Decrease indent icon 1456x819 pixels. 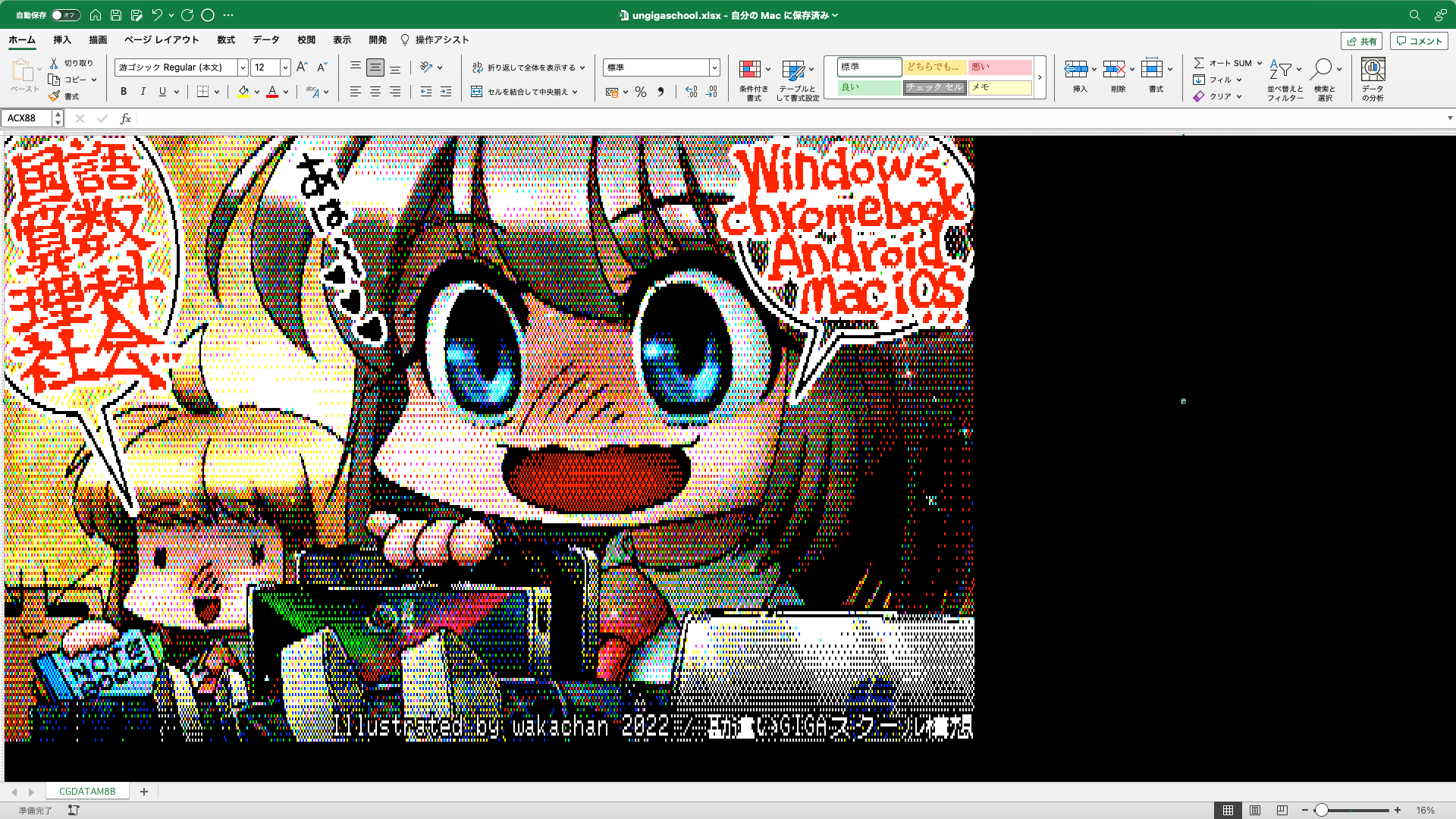426,92
